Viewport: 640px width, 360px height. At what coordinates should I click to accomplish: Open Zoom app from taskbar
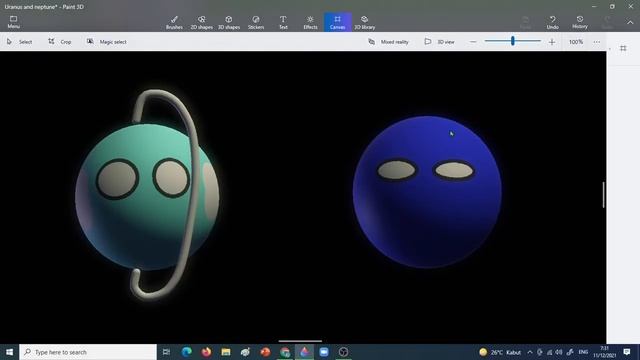324,352
